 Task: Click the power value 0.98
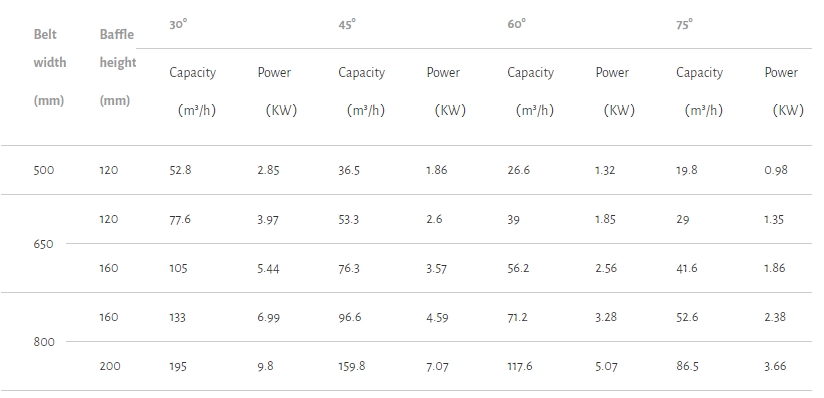776,170
